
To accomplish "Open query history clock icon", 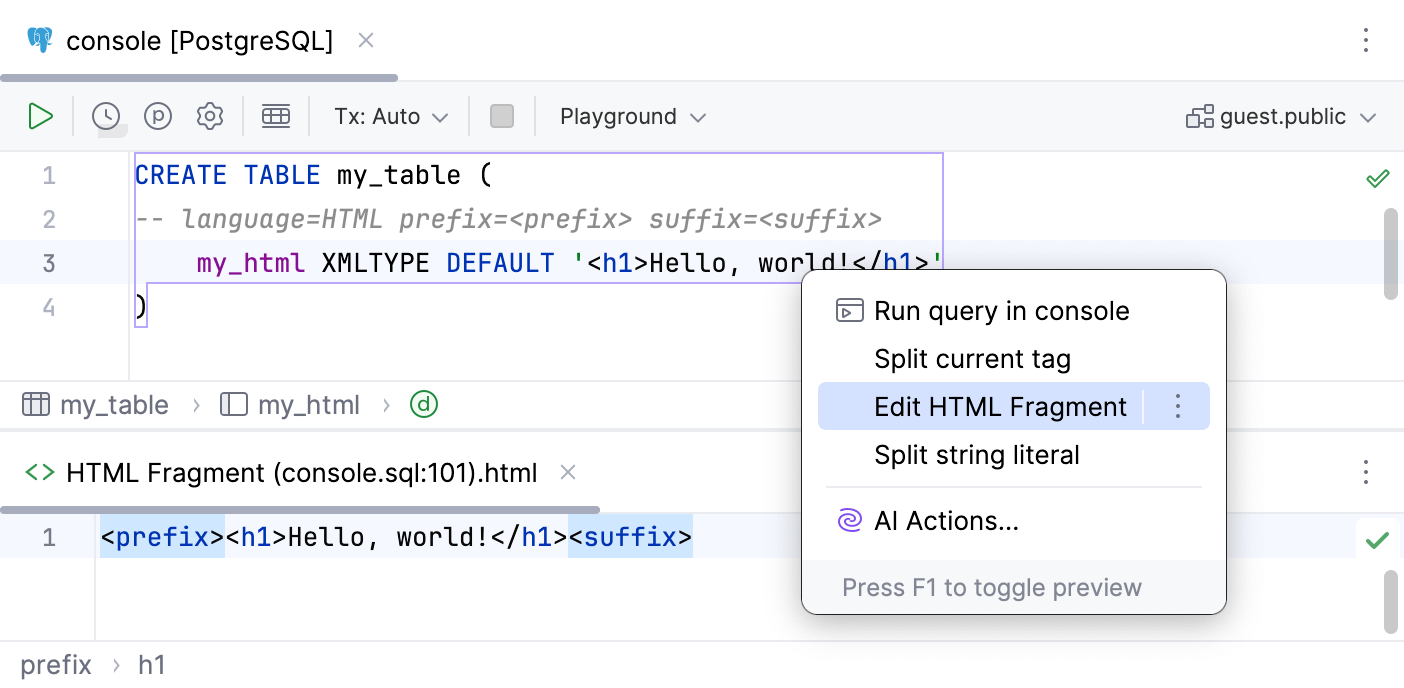I will (106, 117).
